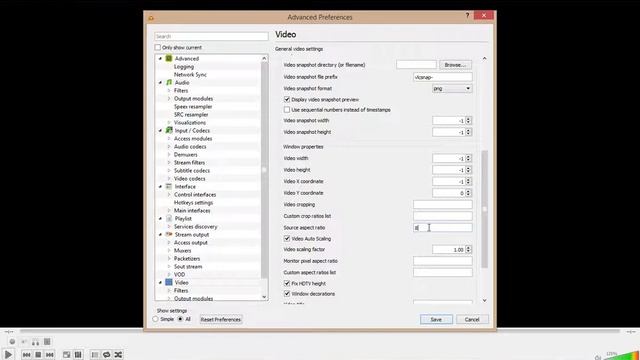Click the Input / Codecs category icon
Image resolution: width=640 pixels, height=360 pixels.
click(169, 131)
